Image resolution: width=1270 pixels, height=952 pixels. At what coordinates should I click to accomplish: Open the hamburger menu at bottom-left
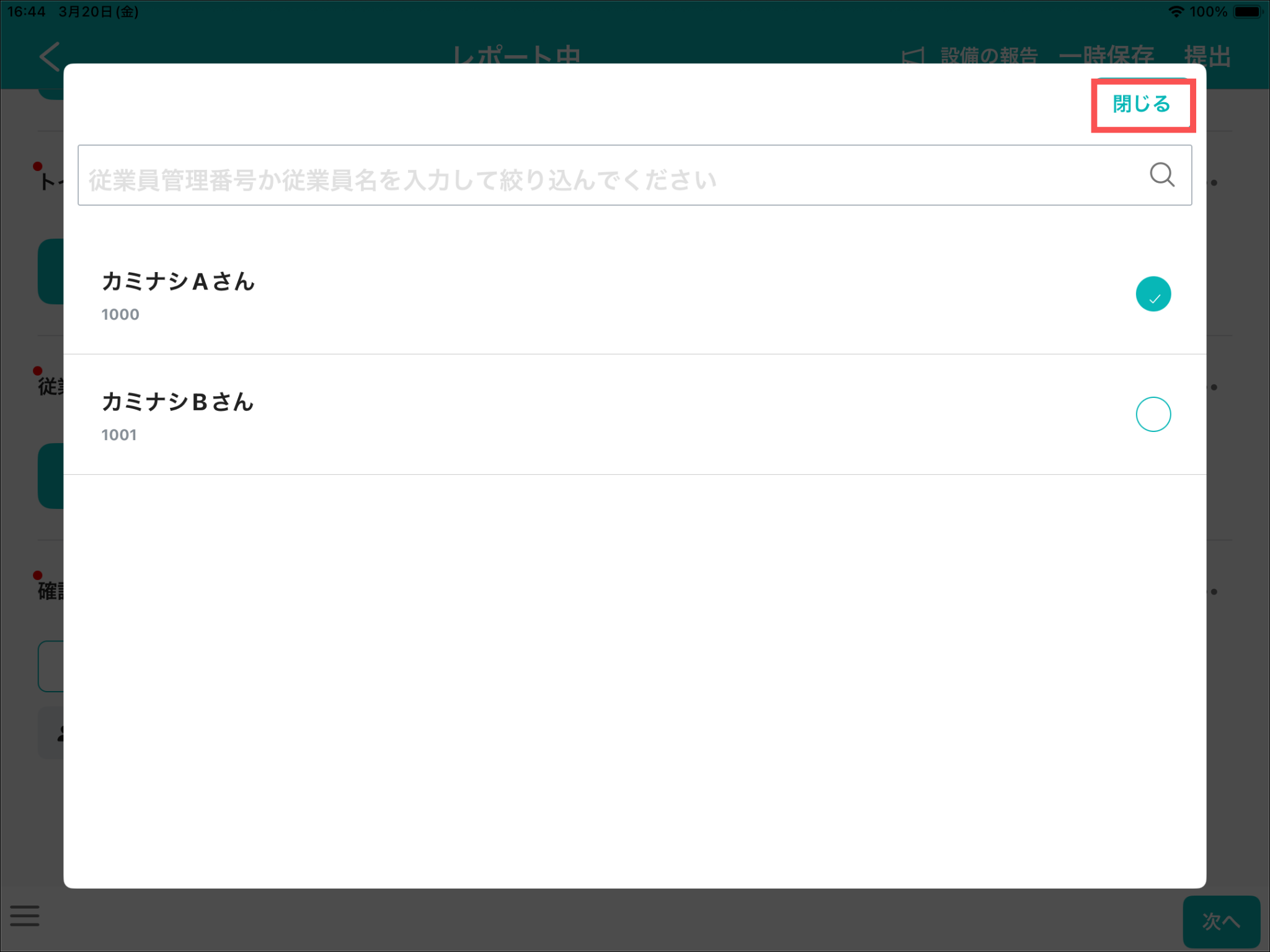25,915
